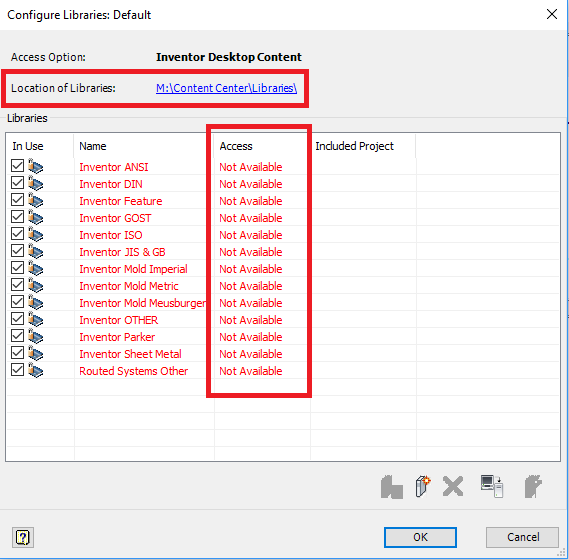The height and width of the screenshot is (560, 569).
Task: Uncheck In Use for Inventor OTHER
Action: (17, 319)
